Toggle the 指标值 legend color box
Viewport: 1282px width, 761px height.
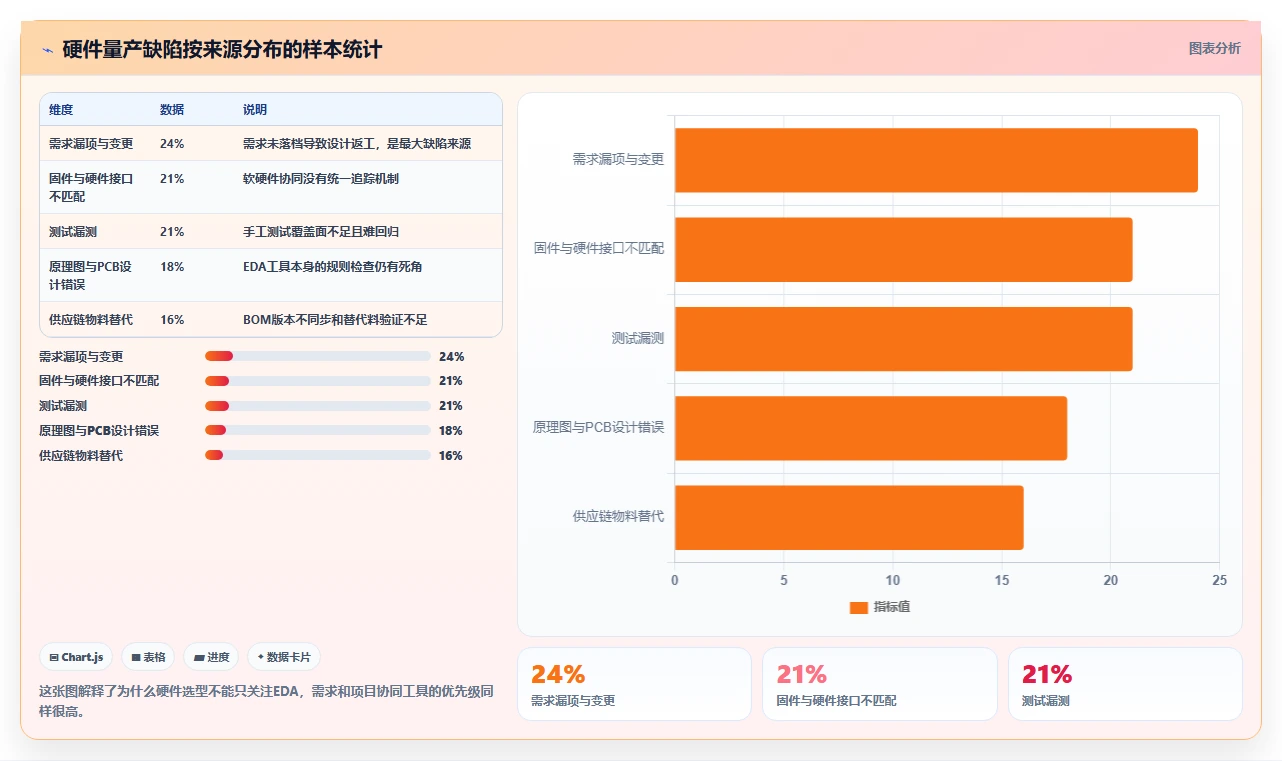point(858,607)
